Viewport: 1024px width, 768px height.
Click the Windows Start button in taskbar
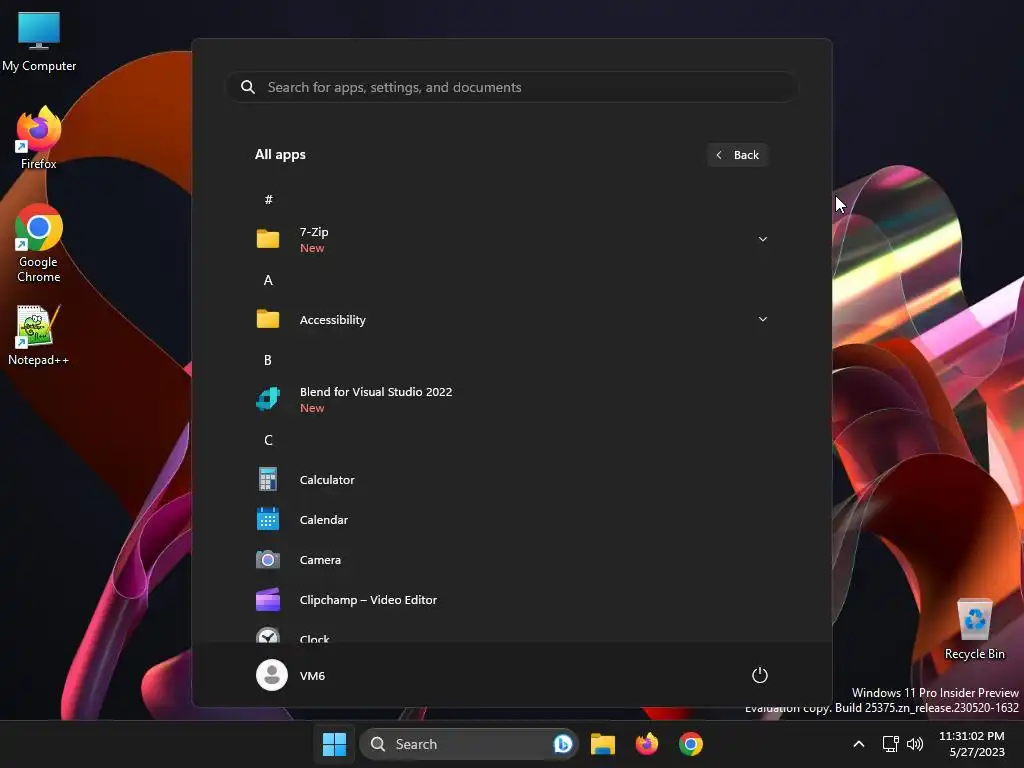(x=334, y=744)
